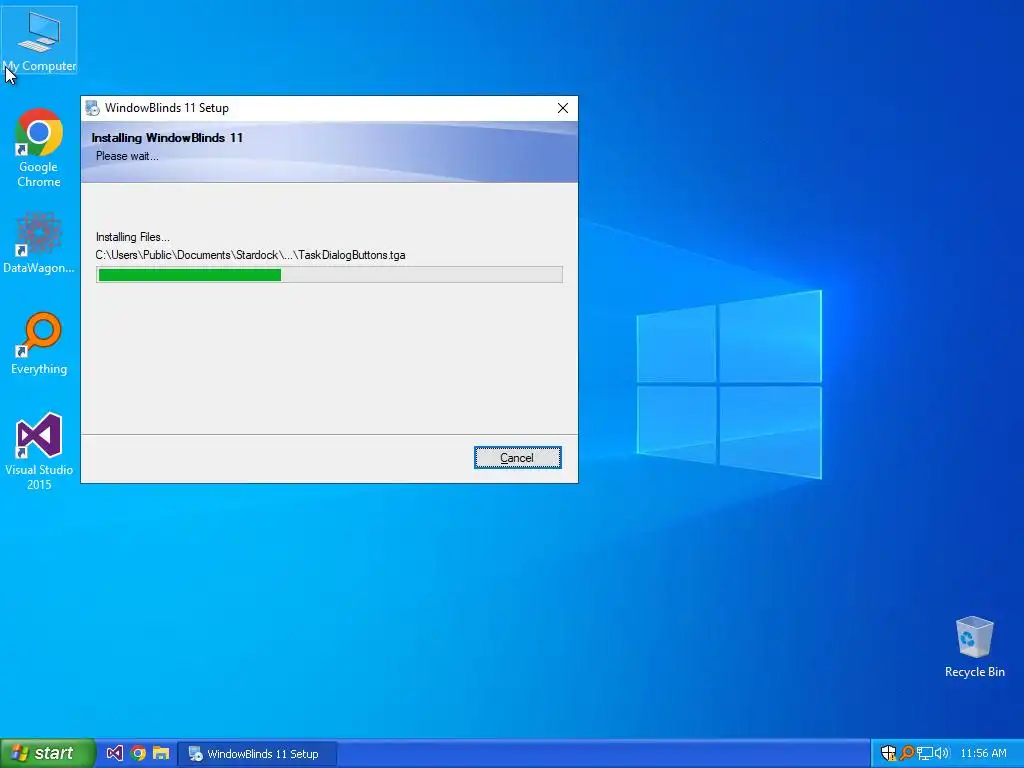This screenshot has width=1024, height=768.
Task: Select the Visual Studio 2015 desktop shortcut
Action: tap(39, 451)
